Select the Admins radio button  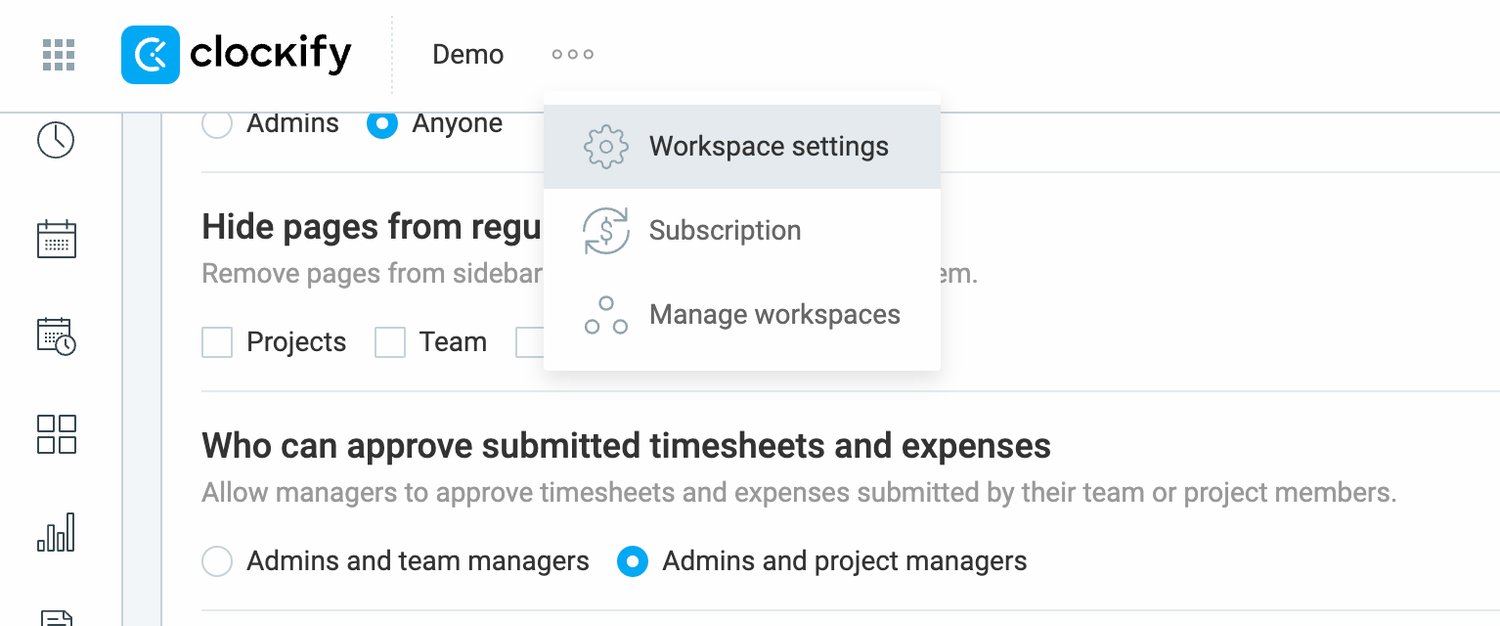(x=217, y=124)
